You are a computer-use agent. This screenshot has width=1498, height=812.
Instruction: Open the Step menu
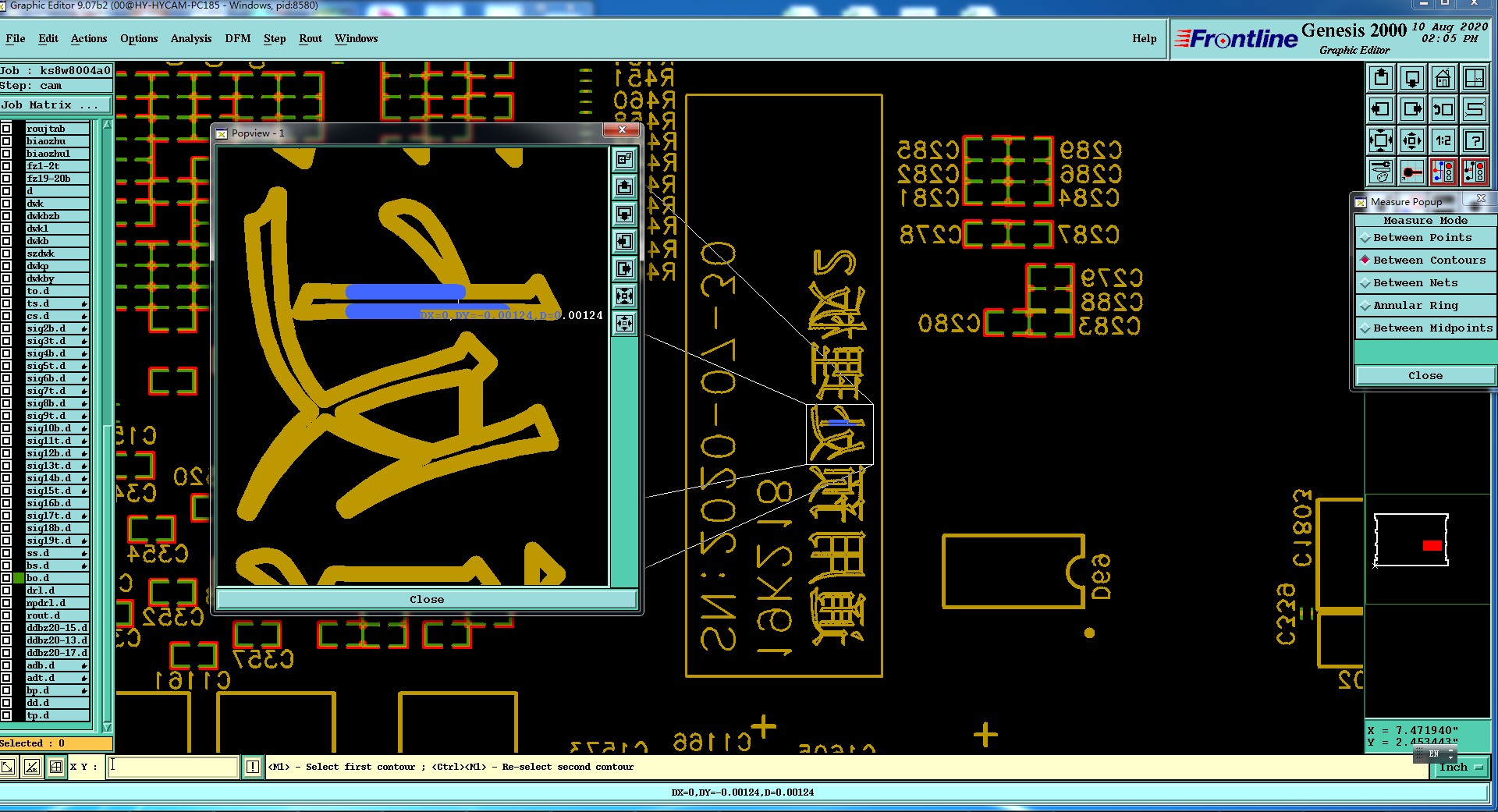(275, 38)
